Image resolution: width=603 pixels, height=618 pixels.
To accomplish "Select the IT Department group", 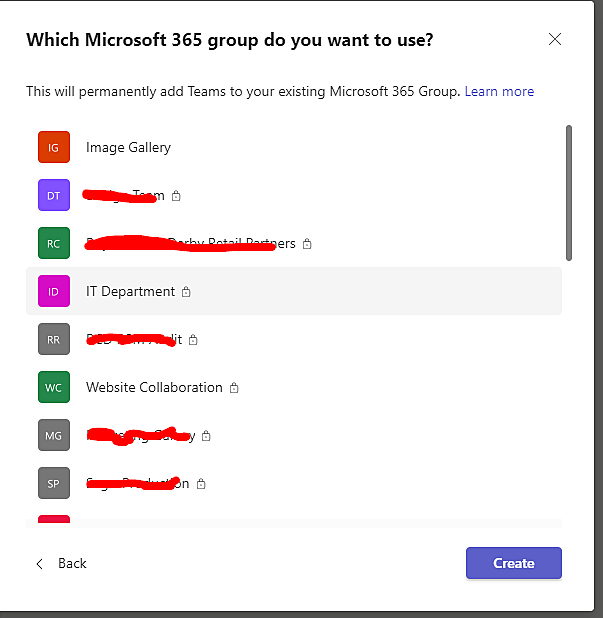I will pos(130,291).
